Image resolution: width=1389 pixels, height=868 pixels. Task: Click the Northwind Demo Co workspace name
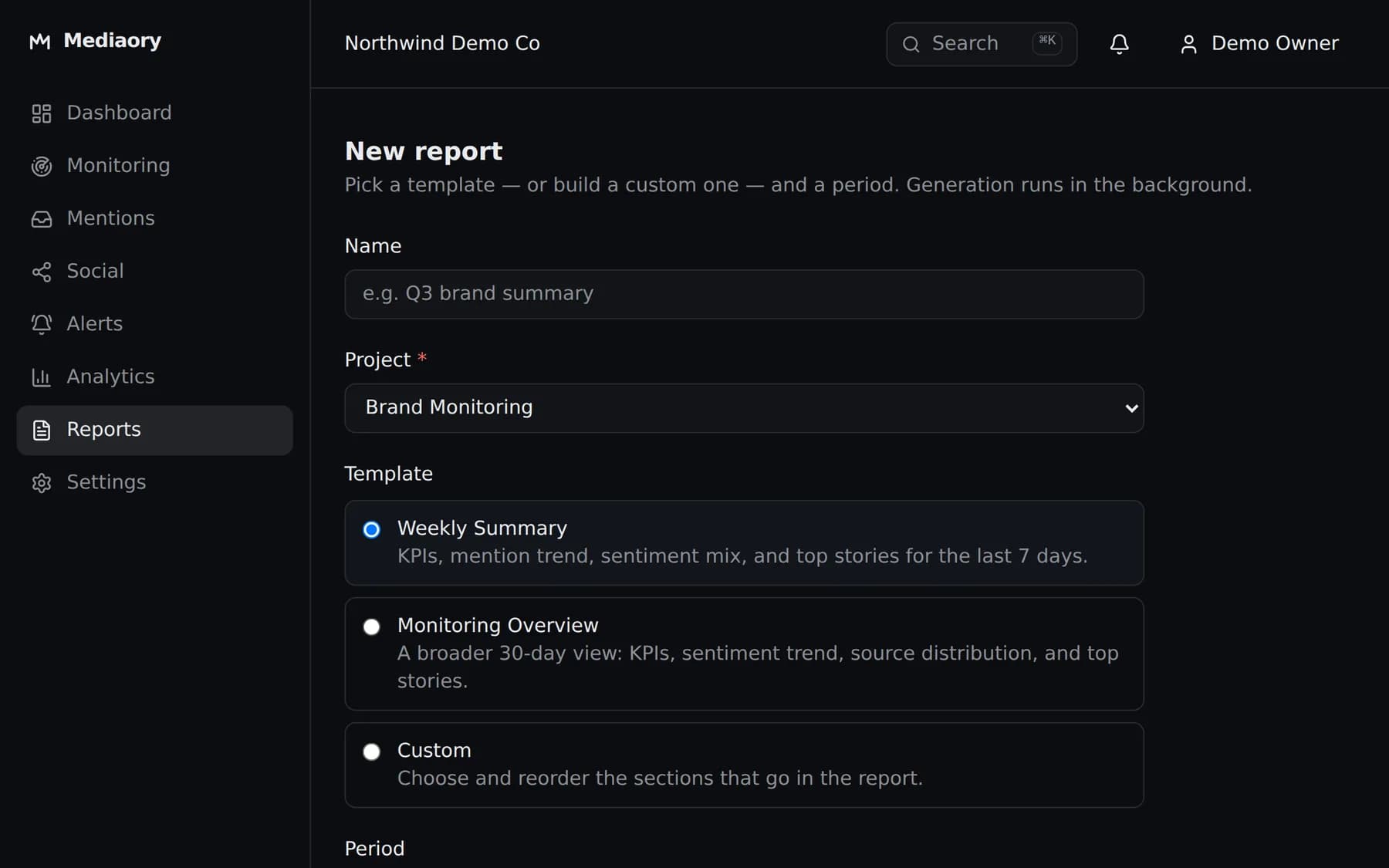coord(442,43)
